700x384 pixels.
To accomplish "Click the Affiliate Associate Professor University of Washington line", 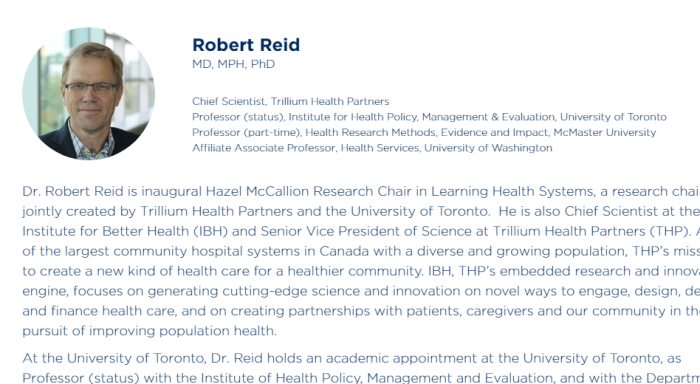I will (x=372, y=148).
